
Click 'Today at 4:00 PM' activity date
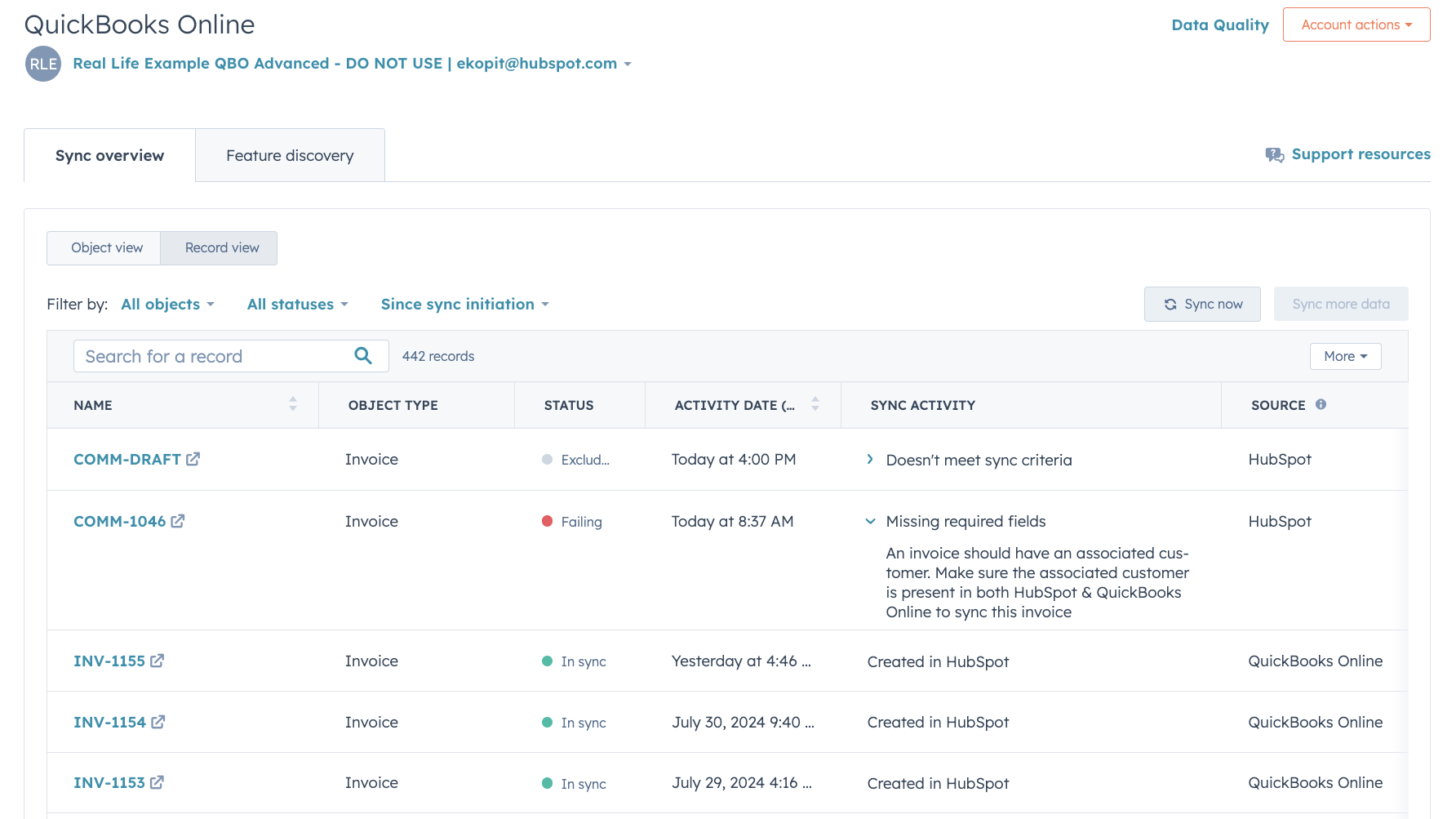(x=734, y=459)
